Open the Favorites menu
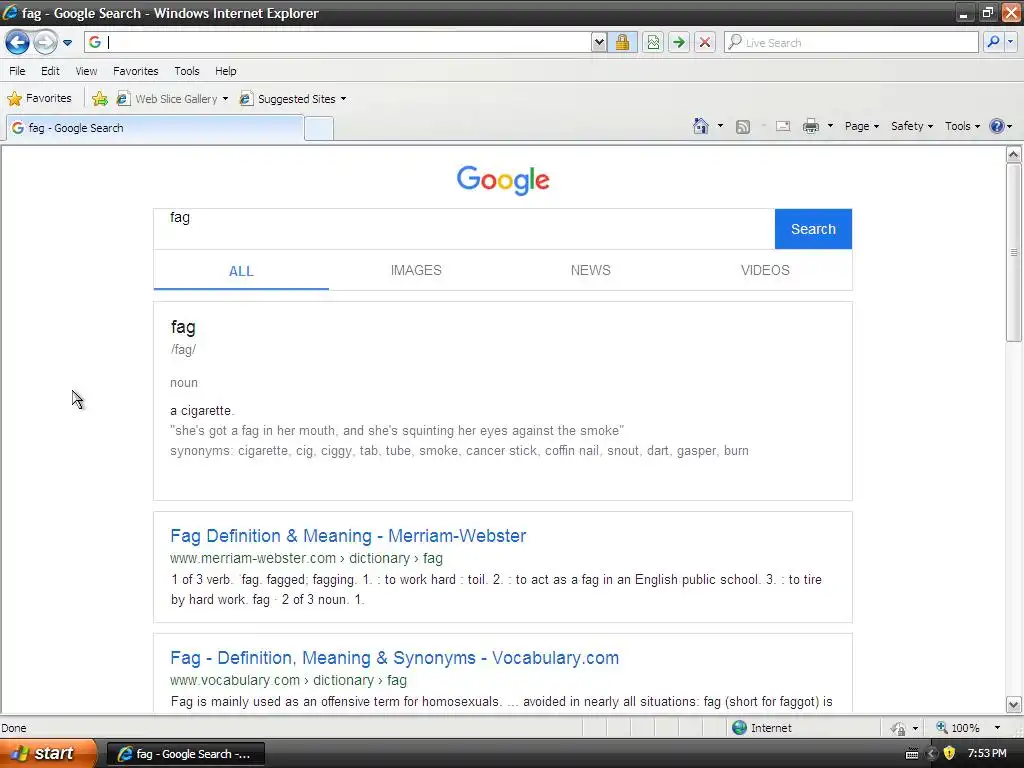The height and width of the screenshot is (768, 1024). click(136, 71)
